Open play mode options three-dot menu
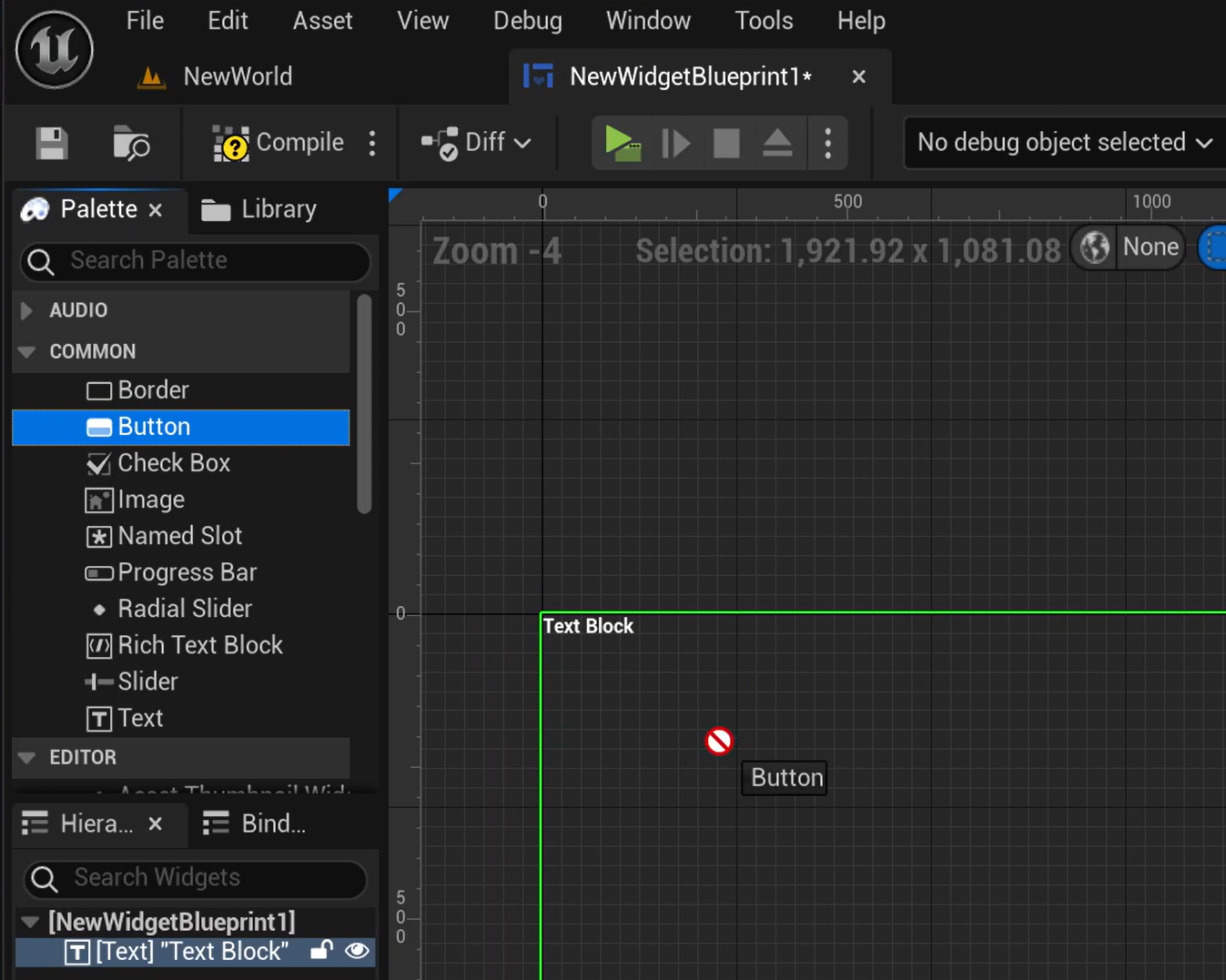The image size is (1226, 980). click(827, 143)
